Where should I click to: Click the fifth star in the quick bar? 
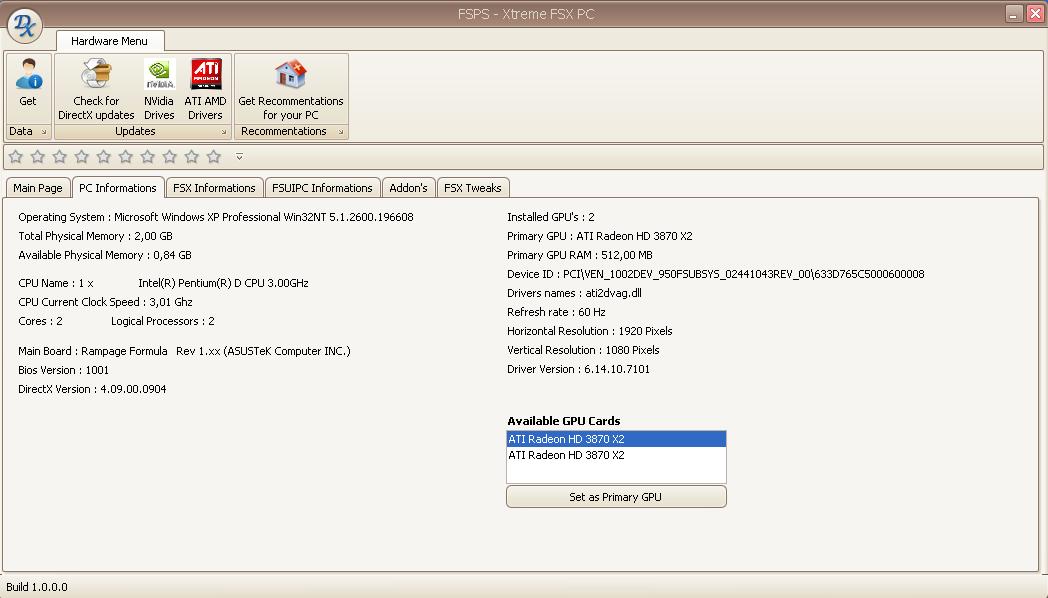[x=104, y=156]
